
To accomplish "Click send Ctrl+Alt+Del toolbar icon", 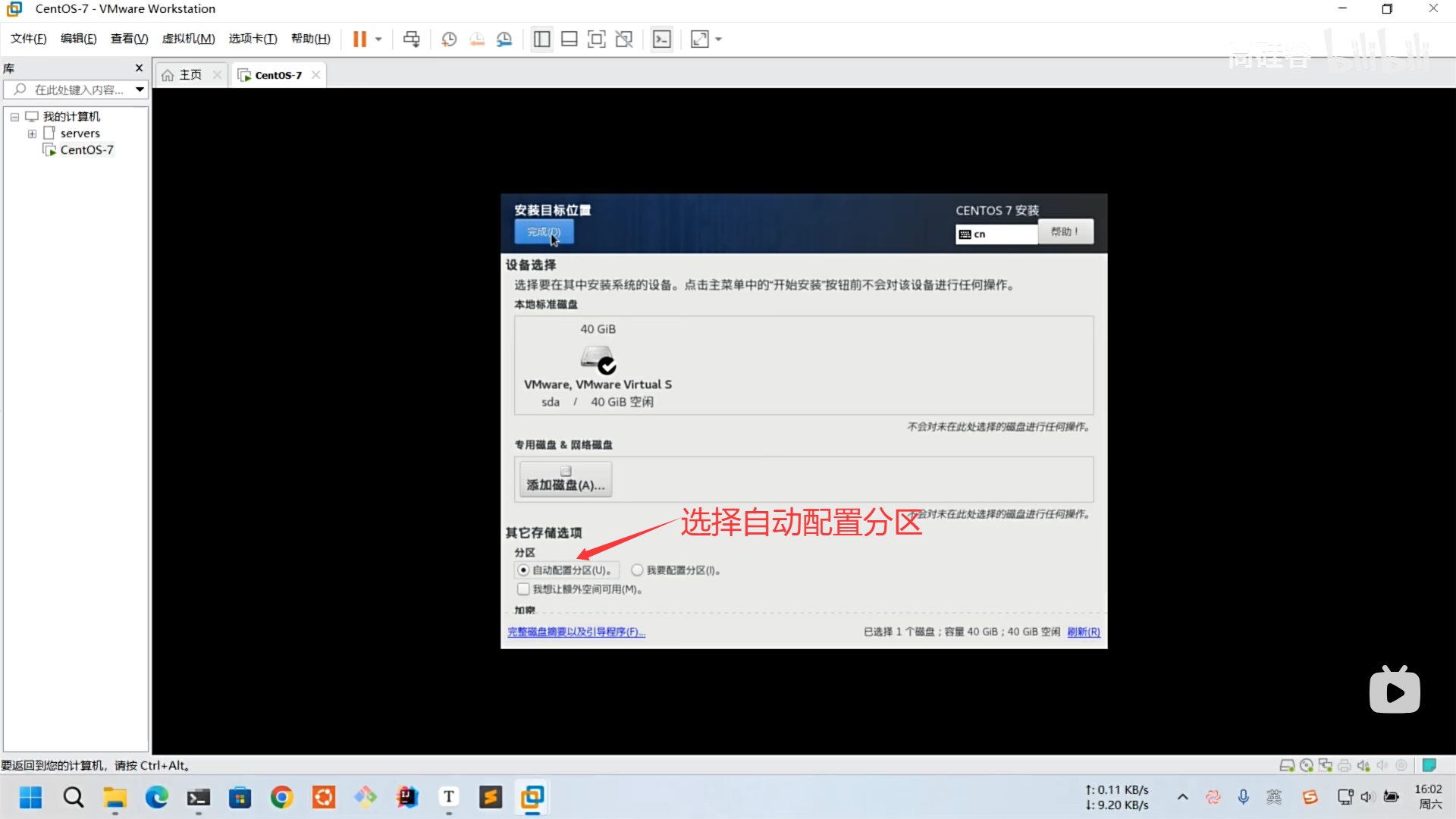I will [411, 39].
